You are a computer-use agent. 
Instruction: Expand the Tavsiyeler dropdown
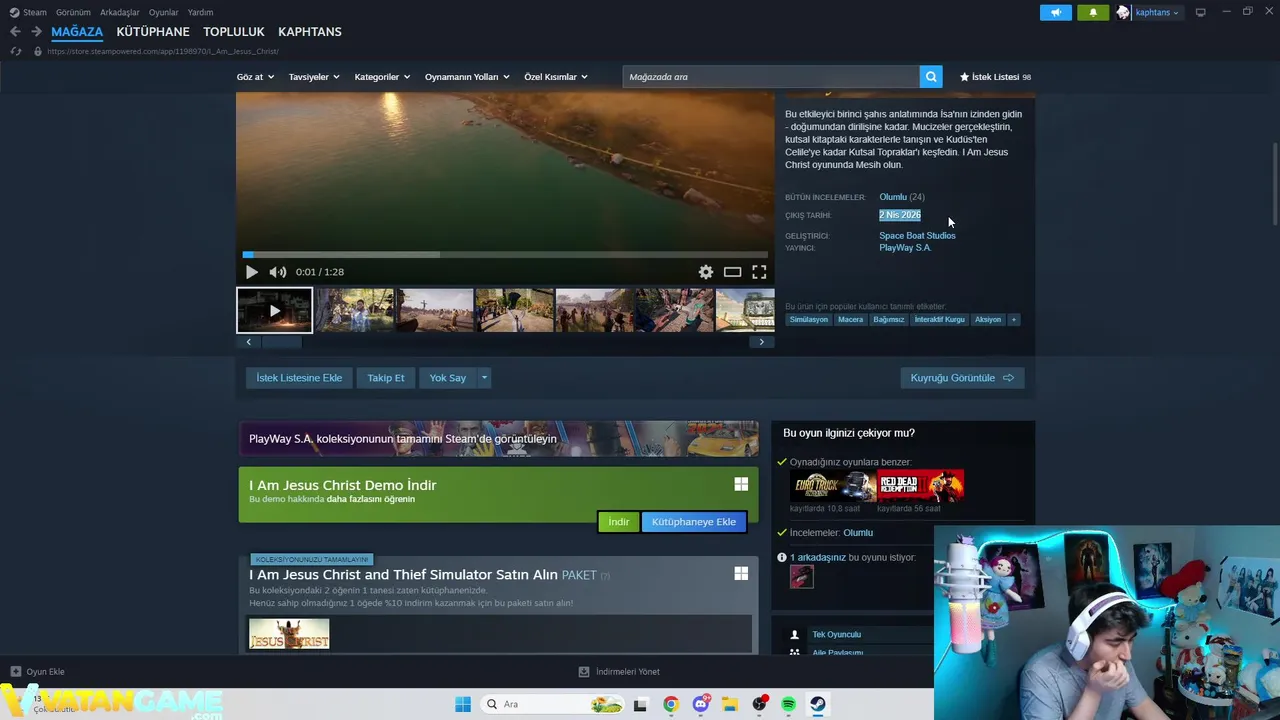coord(314,77)
